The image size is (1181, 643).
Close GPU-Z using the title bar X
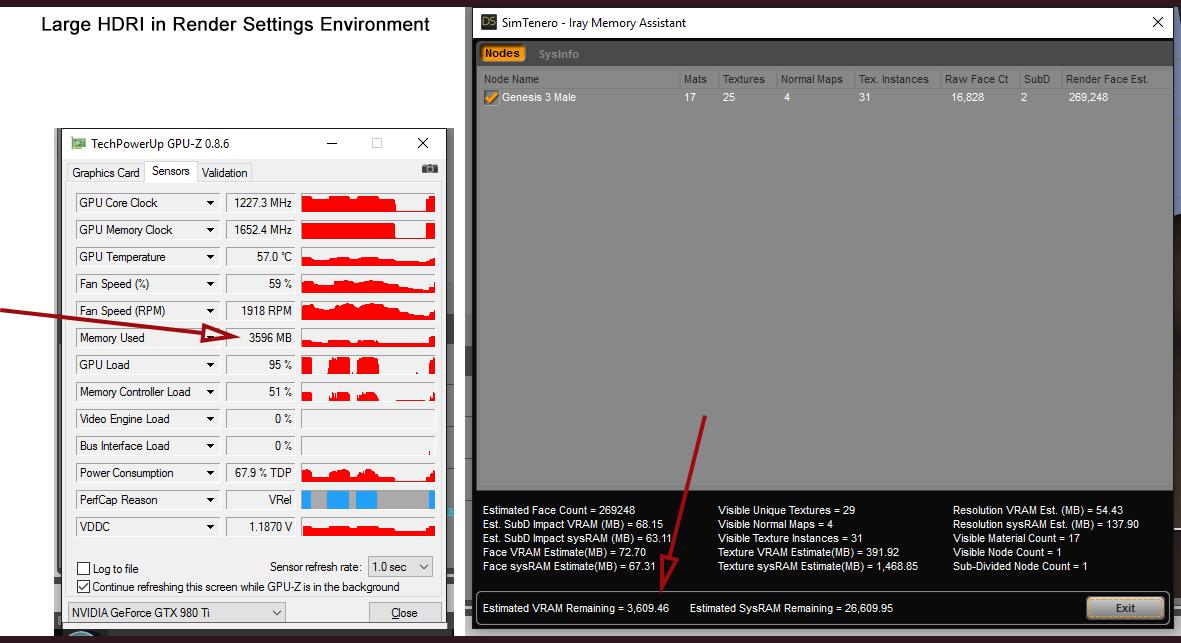(x=423, y=143)
